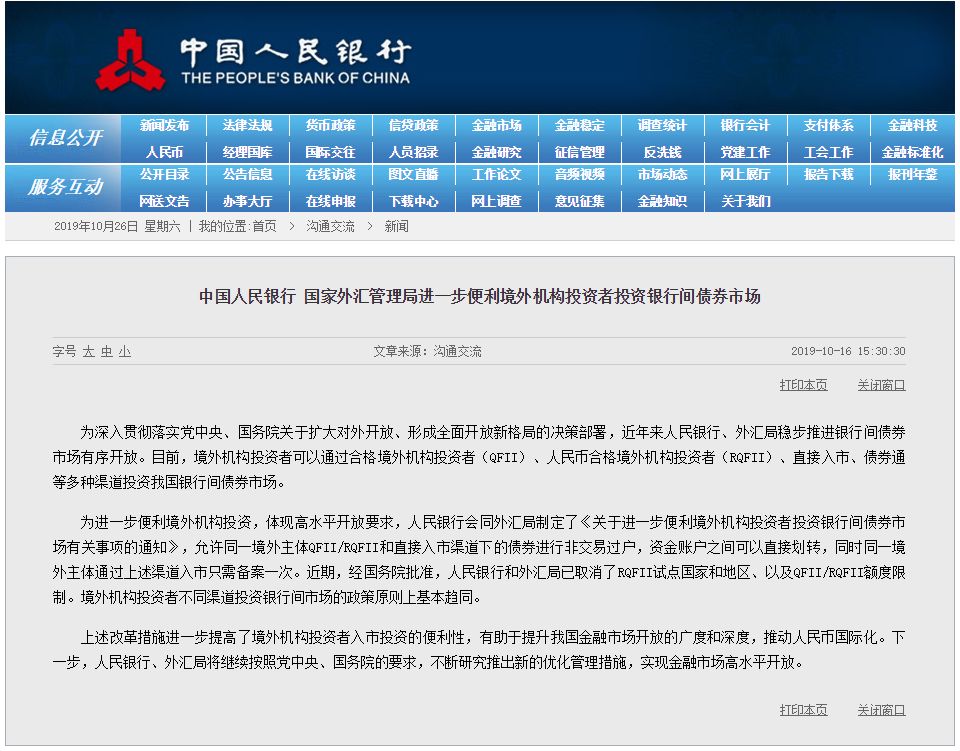Go to 图文直播 section
The image size is (960, 751).
(413, 174)
